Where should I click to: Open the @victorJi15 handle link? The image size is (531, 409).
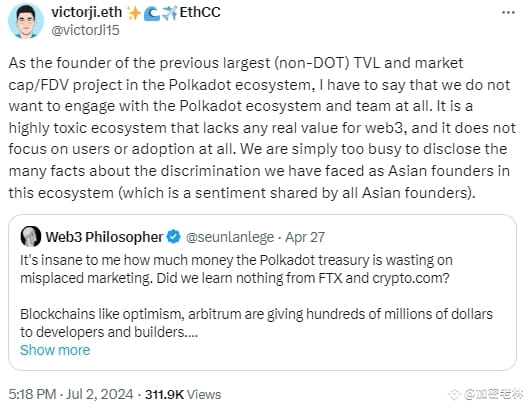point(85,30)
